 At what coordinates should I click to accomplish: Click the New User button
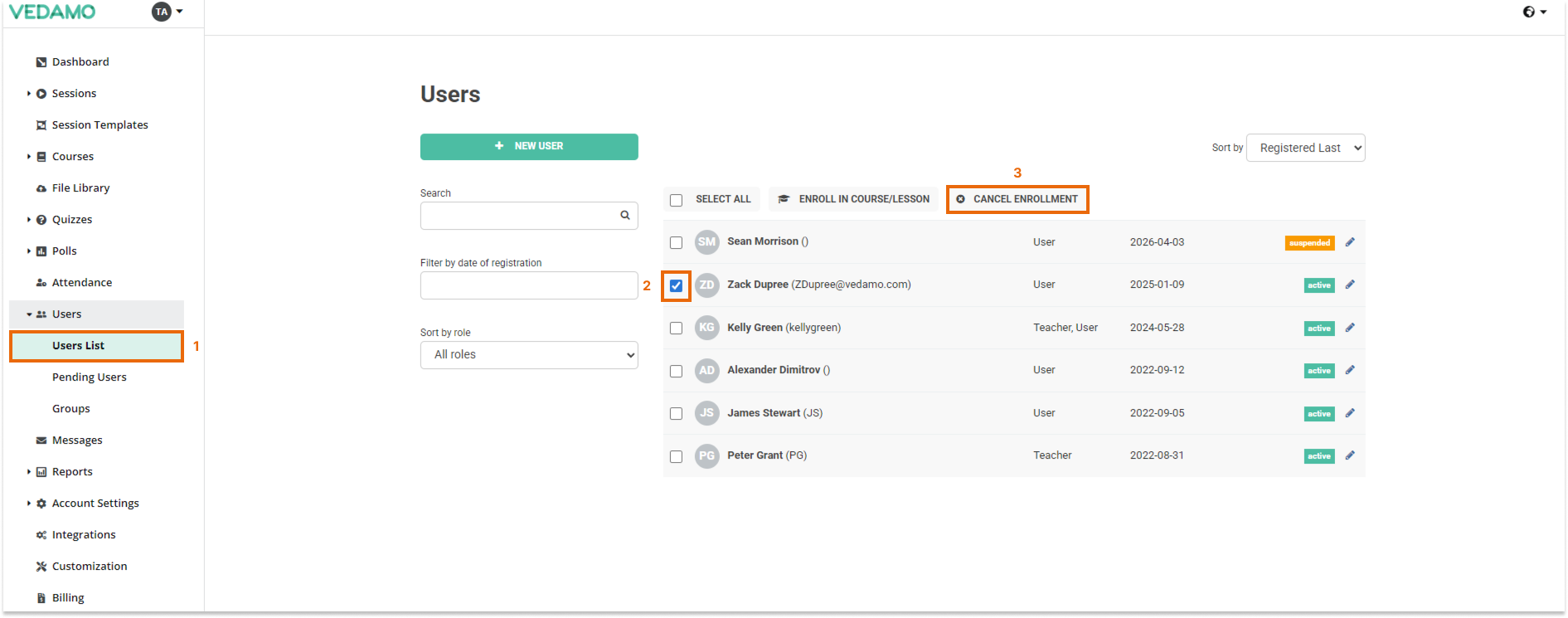(529, 147)
